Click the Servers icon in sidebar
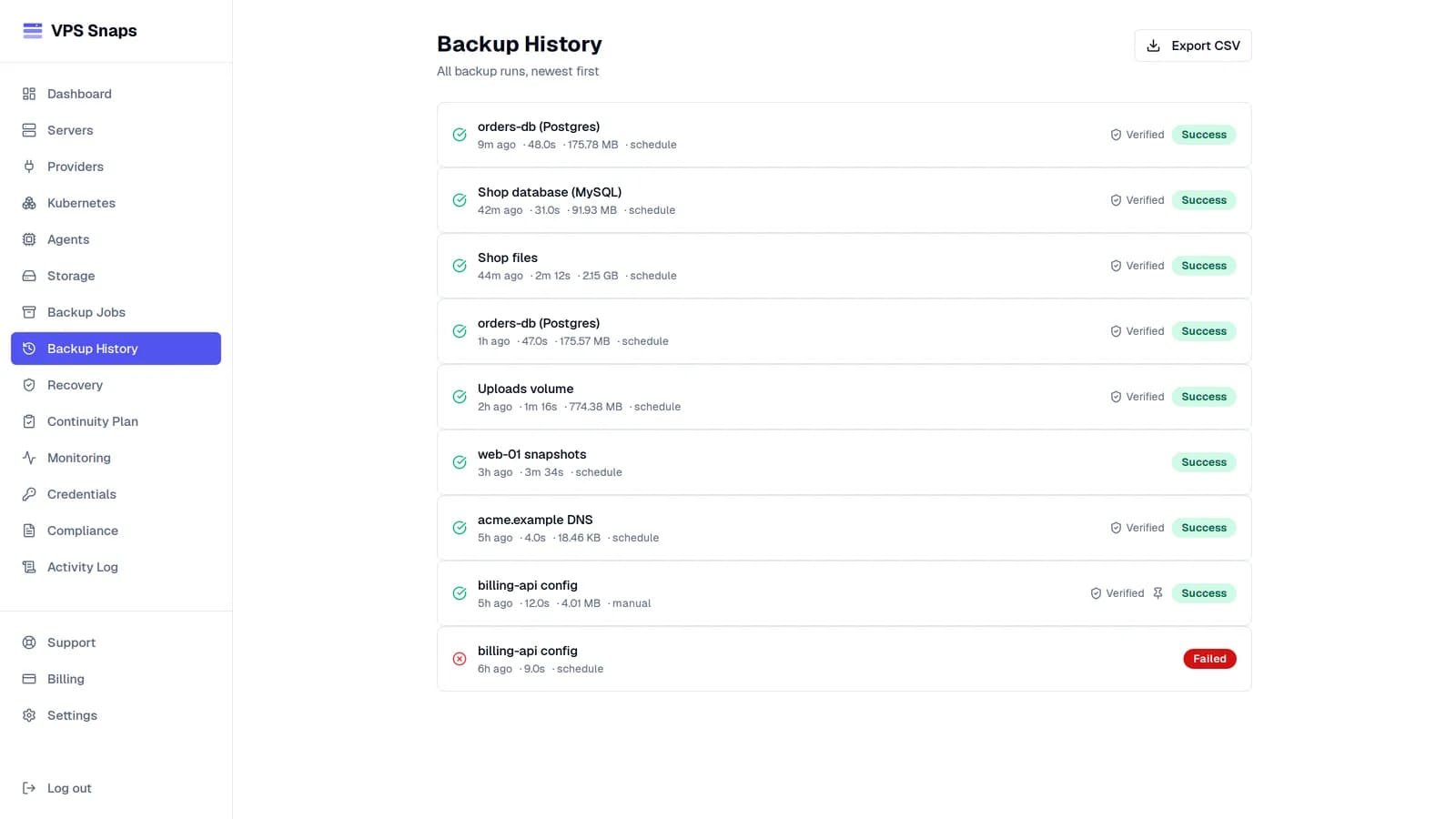The height and width of the screenshot is (819, 1456). (x=29, y=130)
